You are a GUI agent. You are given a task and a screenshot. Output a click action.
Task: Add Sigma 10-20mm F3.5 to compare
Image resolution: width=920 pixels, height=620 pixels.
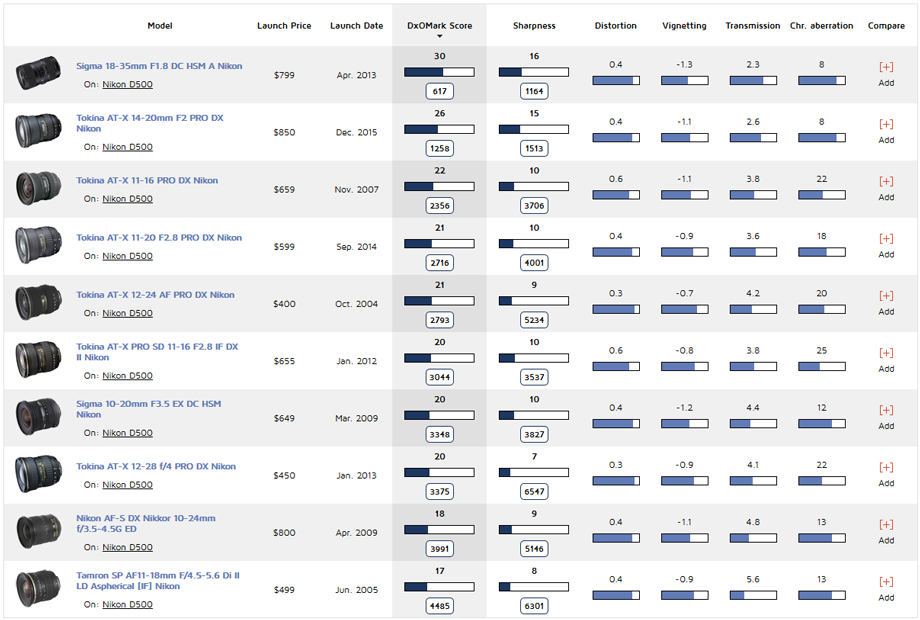886,410
